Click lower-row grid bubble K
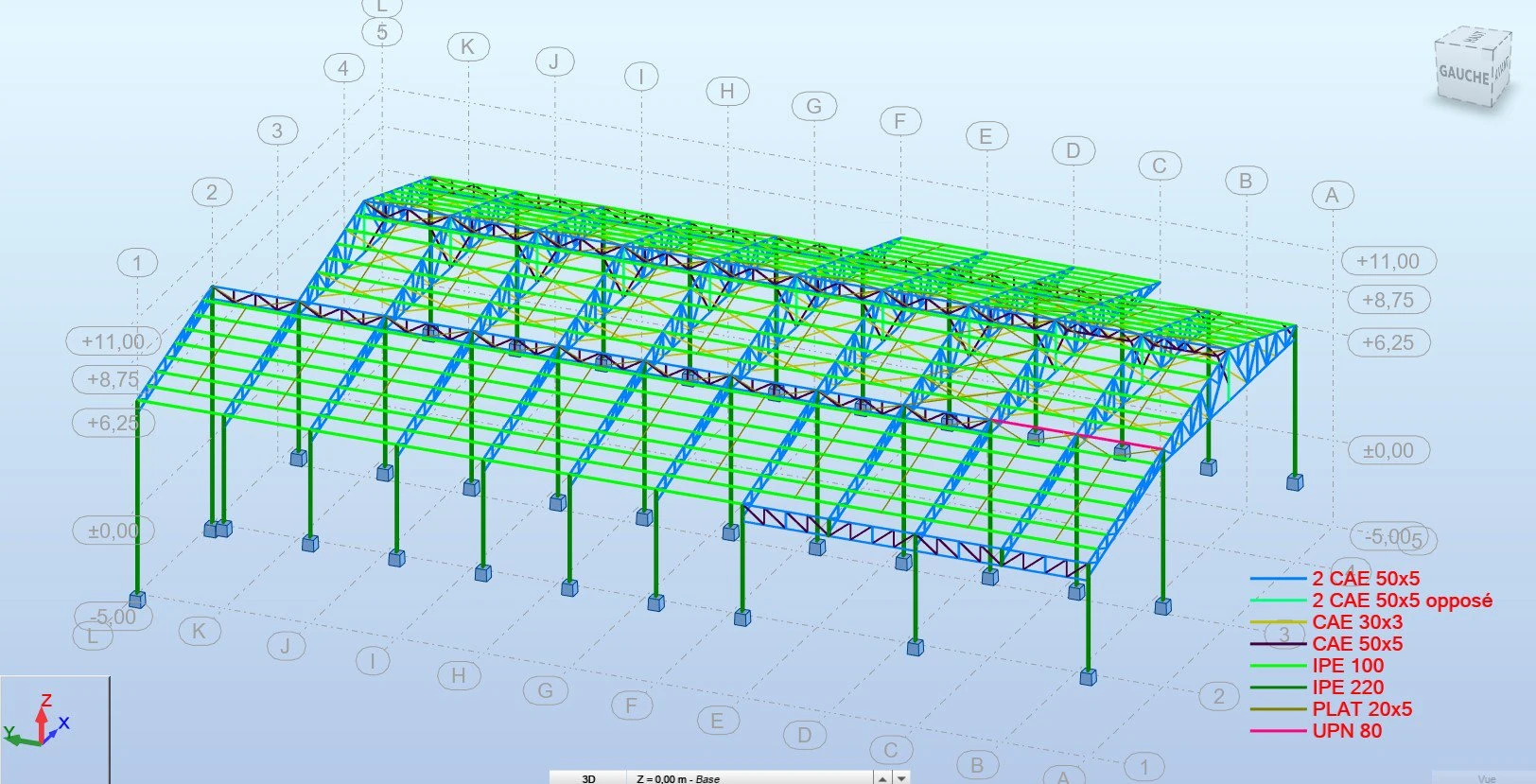This screenshot has height=784, width=1536. click(x=199, y=631)
